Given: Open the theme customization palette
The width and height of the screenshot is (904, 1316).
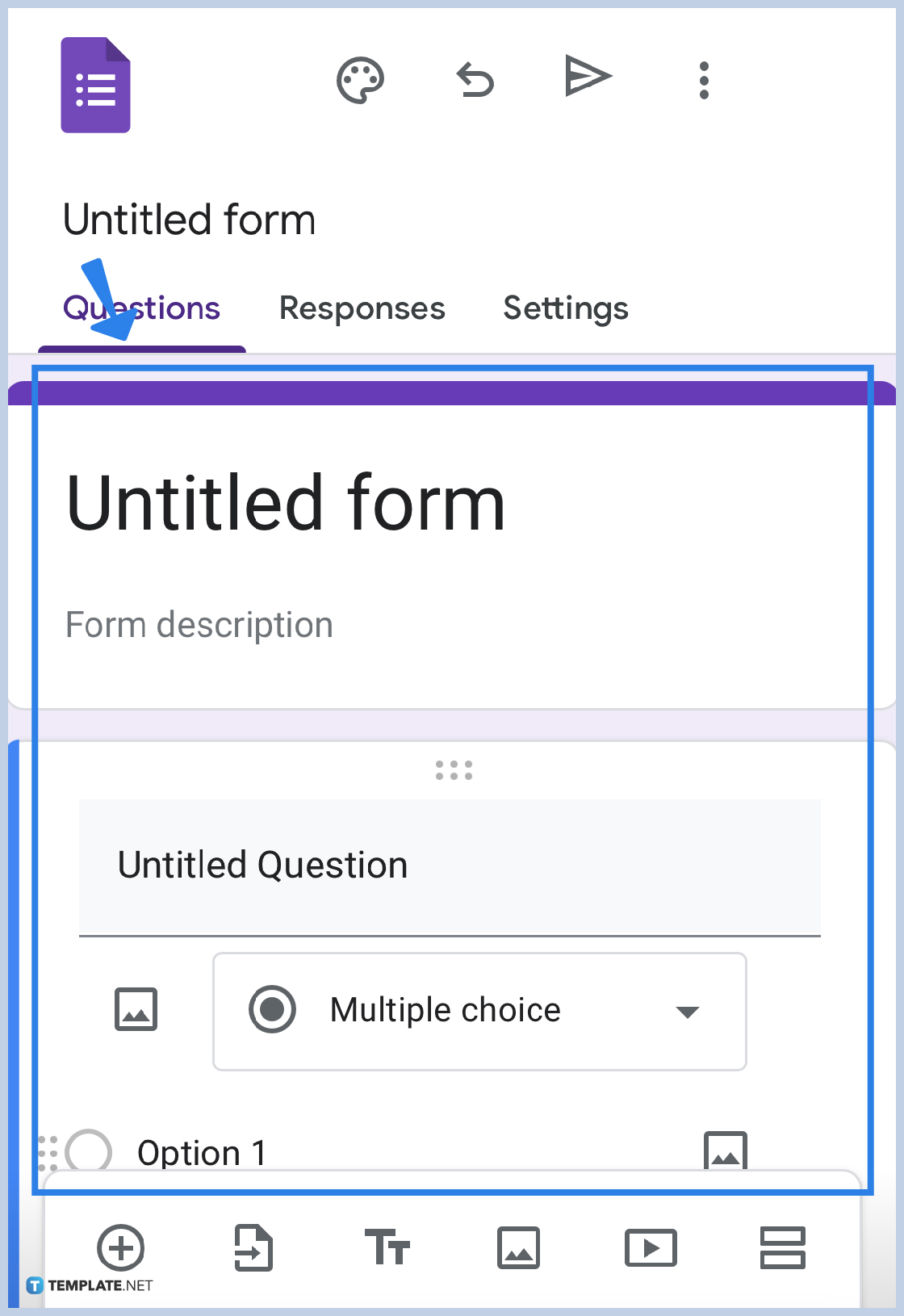Looking at the screenshot, I should pyautogui.click(x=360, y=80).
